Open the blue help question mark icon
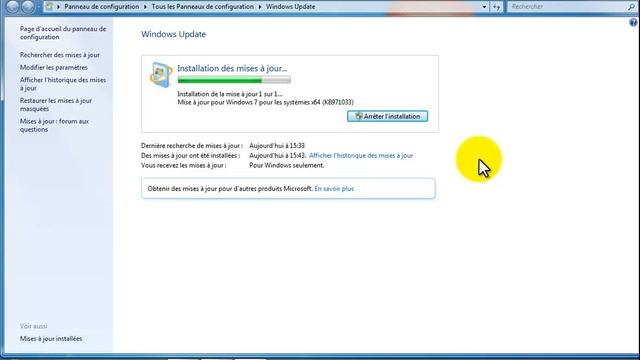 [633, 23]
